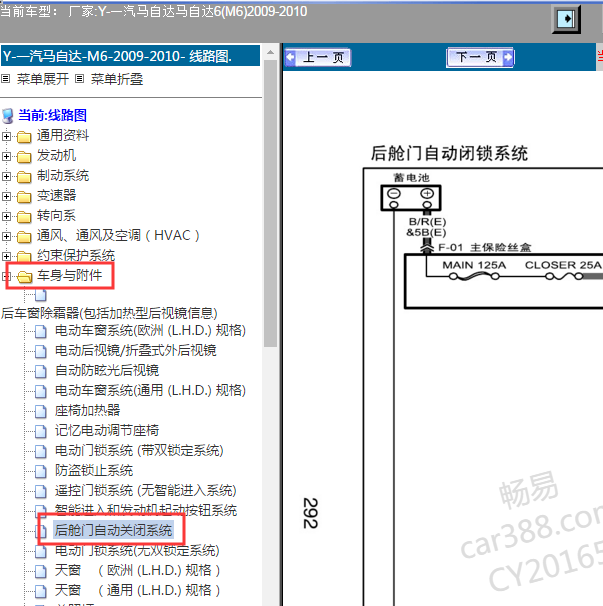The image size is (603, 606).
Task: Open 通风、通风及空调（HVAC）tree item
Action: click(x=118, y=235)
